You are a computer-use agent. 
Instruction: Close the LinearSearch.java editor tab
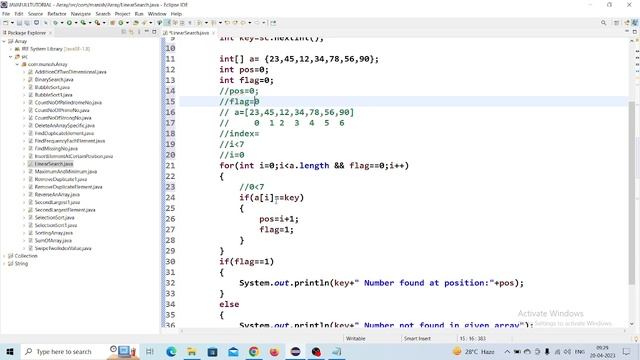pyautogui.click(x=213, y=33)
